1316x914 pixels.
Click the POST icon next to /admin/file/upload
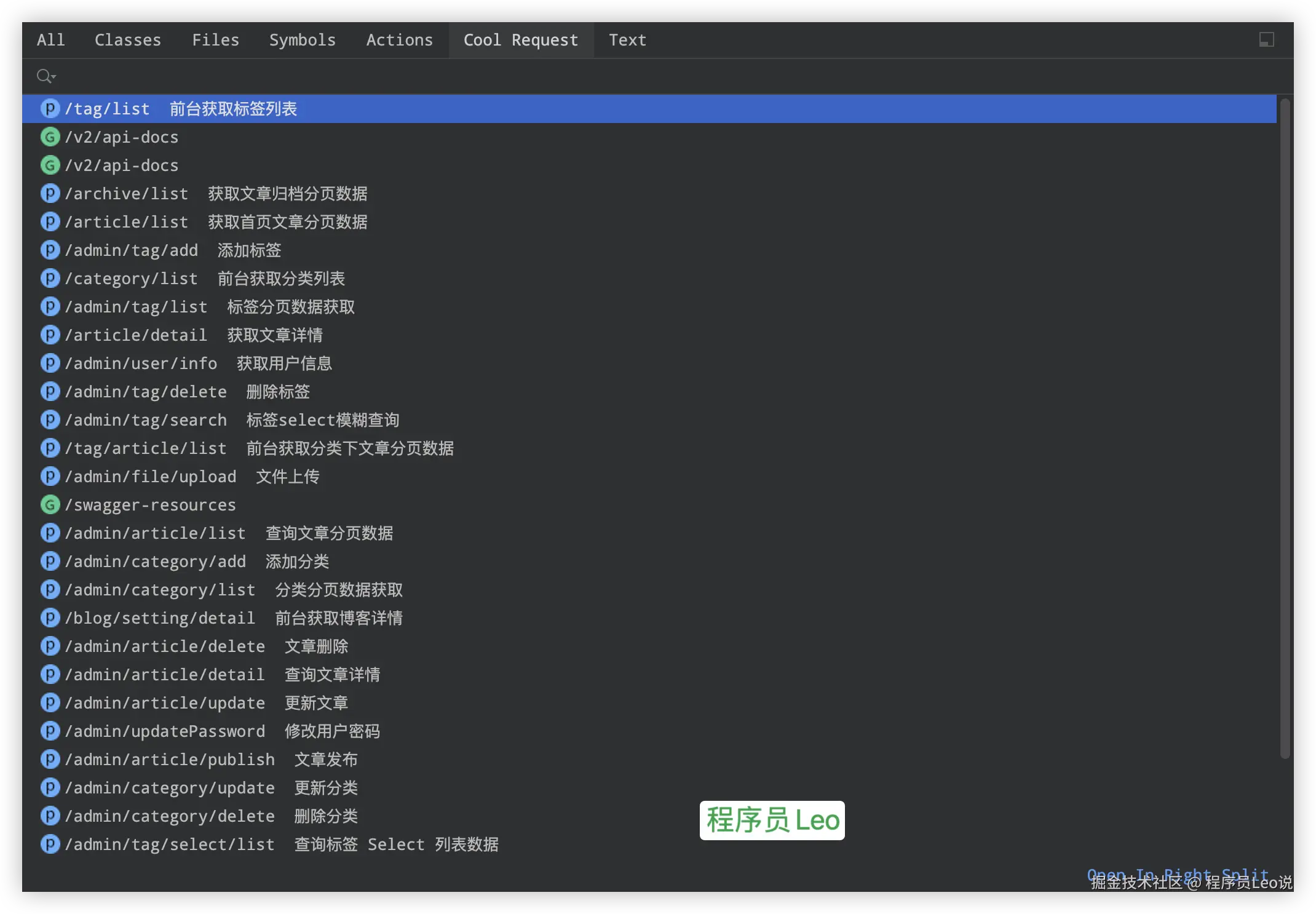[x=50, y=476]
